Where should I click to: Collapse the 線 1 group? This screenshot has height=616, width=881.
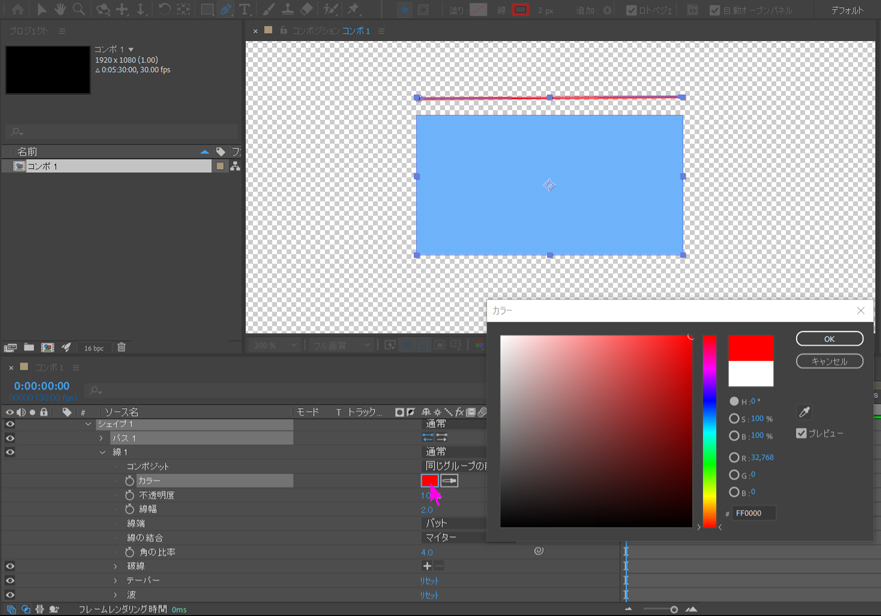[102, 452]
